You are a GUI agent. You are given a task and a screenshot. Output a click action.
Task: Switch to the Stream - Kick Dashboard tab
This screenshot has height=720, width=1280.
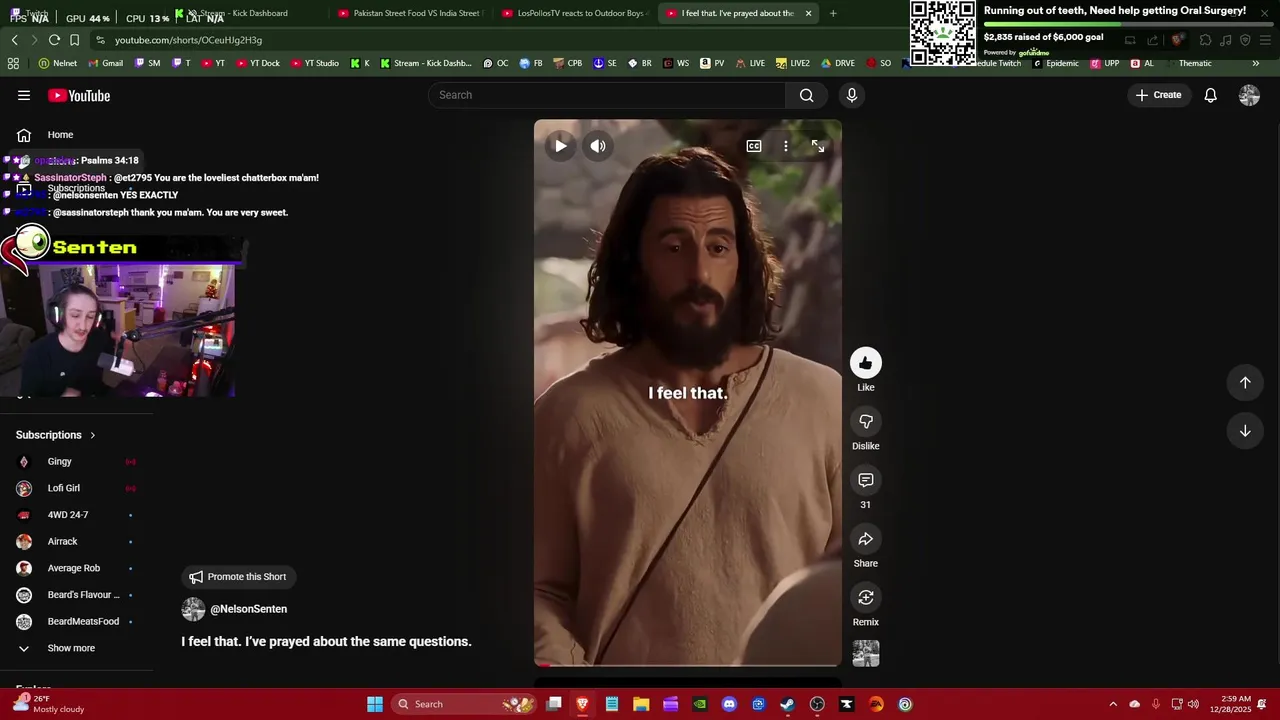[245, 13]
